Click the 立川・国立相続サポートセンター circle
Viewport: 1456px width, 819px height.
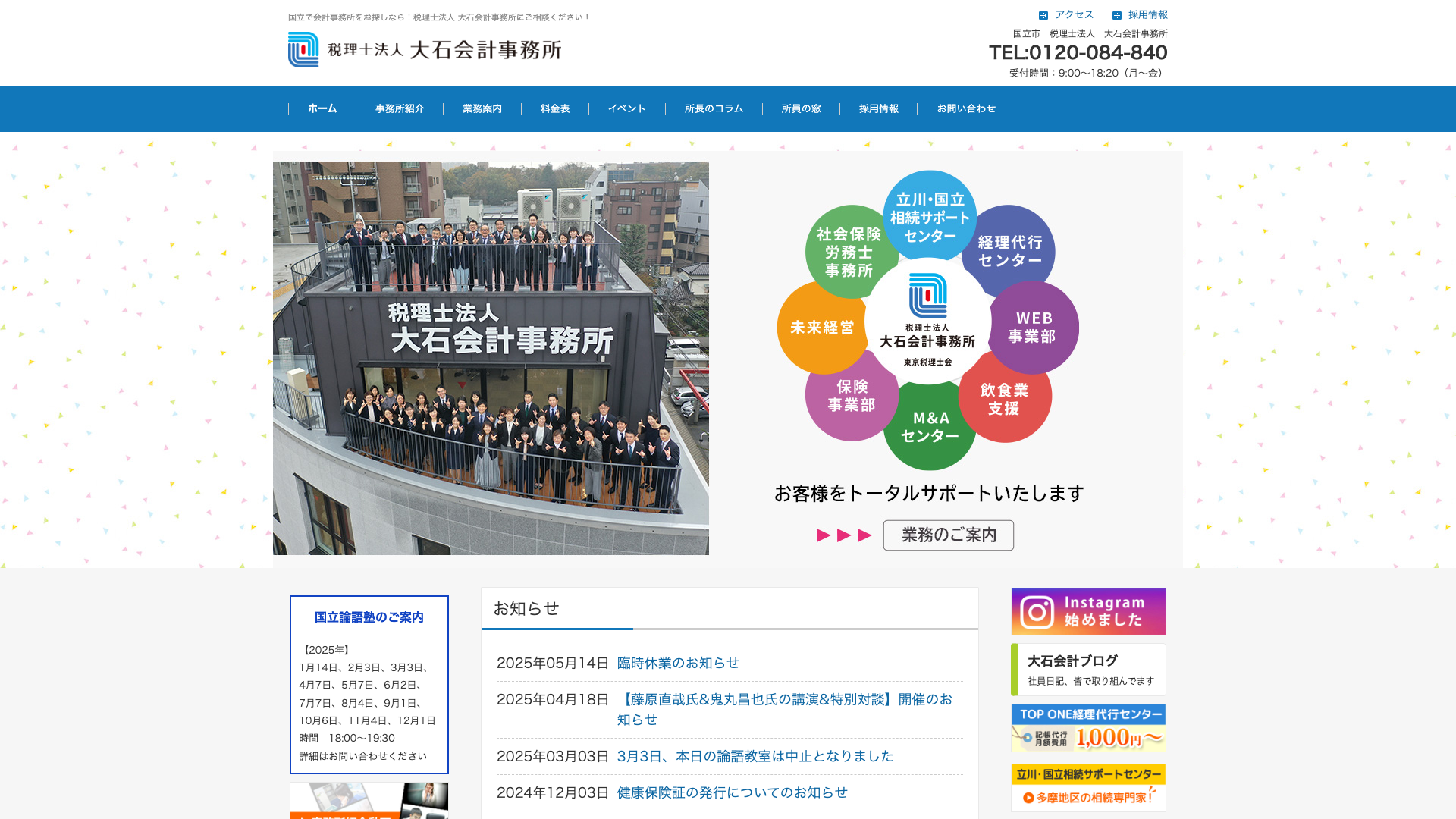(x=930, y=215)
